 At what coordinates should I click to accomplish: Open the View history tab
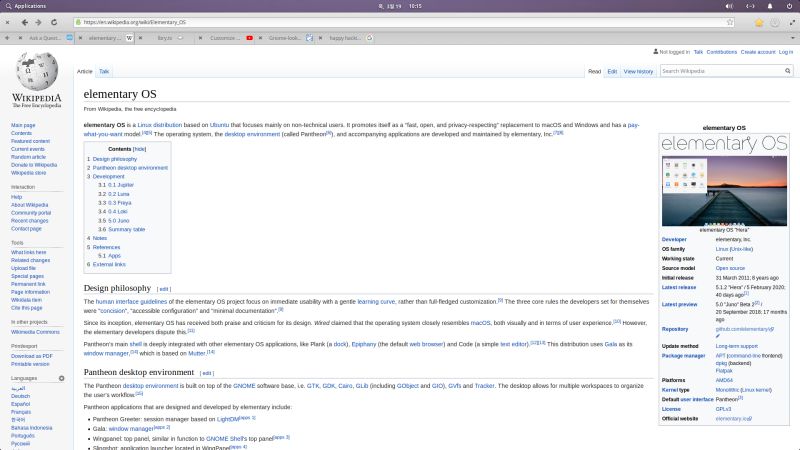coord(638,71)
